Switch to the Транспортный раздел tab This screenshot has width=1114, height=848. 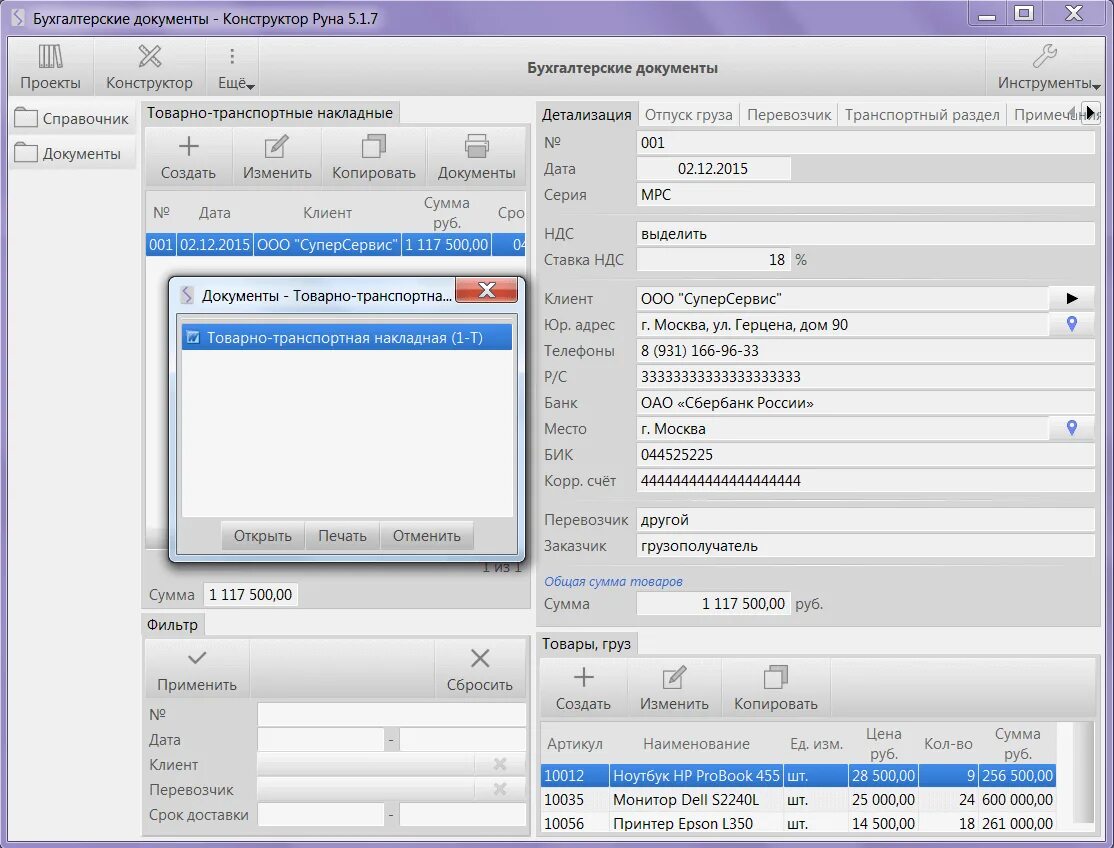[922, 114]
